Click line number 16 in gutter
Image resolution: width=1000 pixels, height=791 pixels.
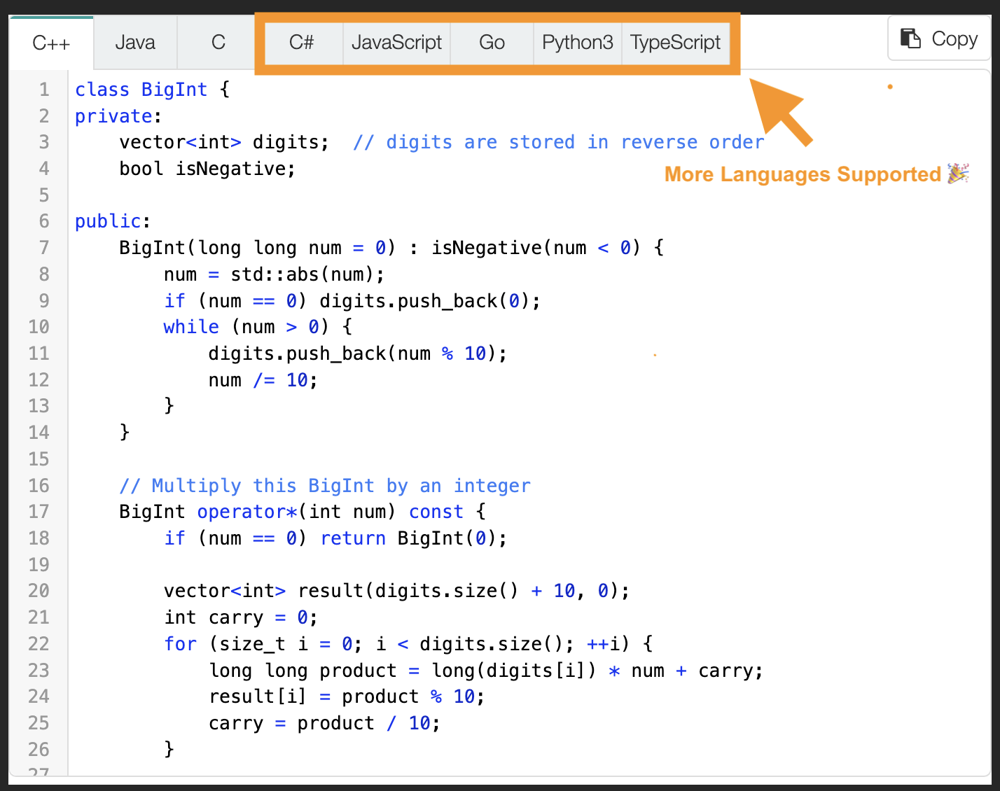[x=39, y=486]
